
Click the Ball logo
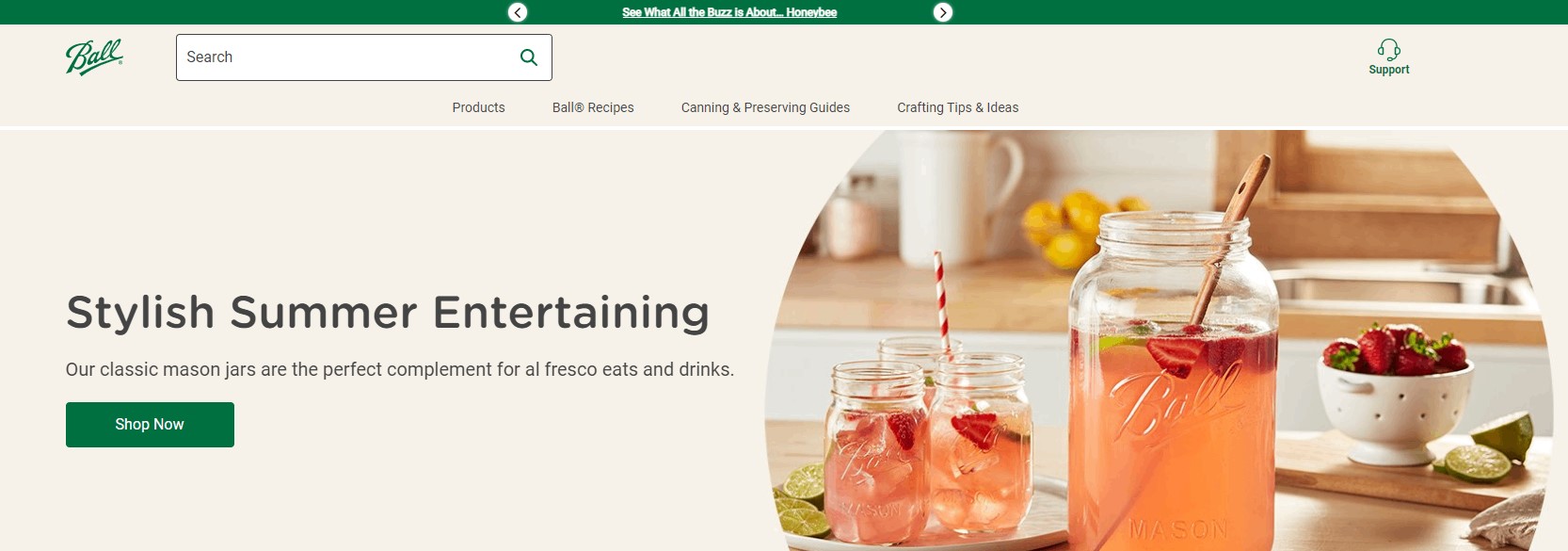pyautogui.click(x=94, y=57)
